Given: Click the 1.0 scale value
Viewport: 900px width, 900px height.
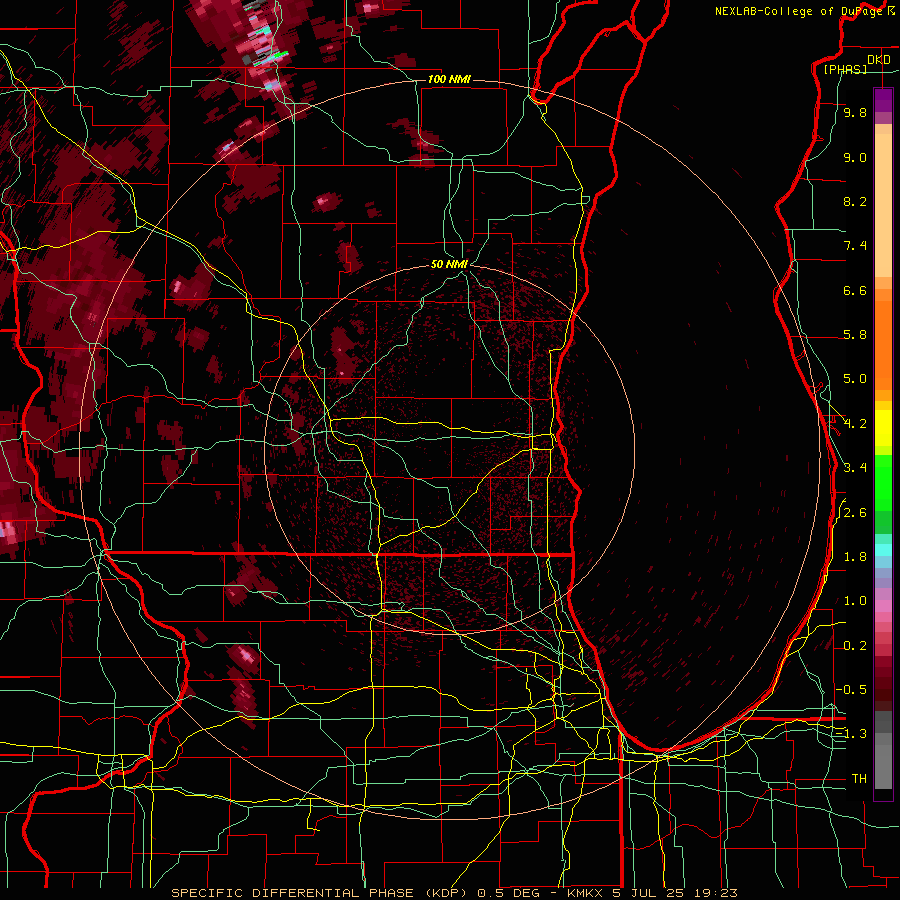Looking at the screenshot, I should point(855,601).
